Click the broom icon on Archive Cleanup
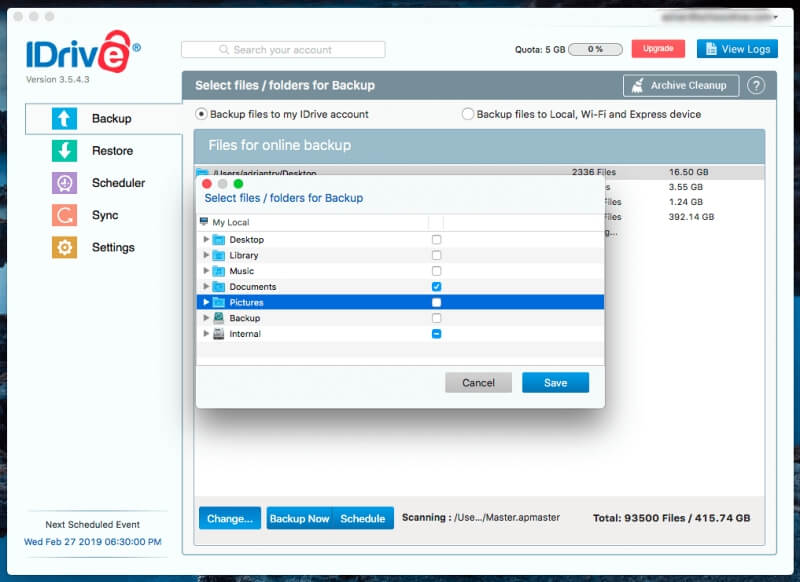Screen dimensions: 800x582 (x=638, y=85)
